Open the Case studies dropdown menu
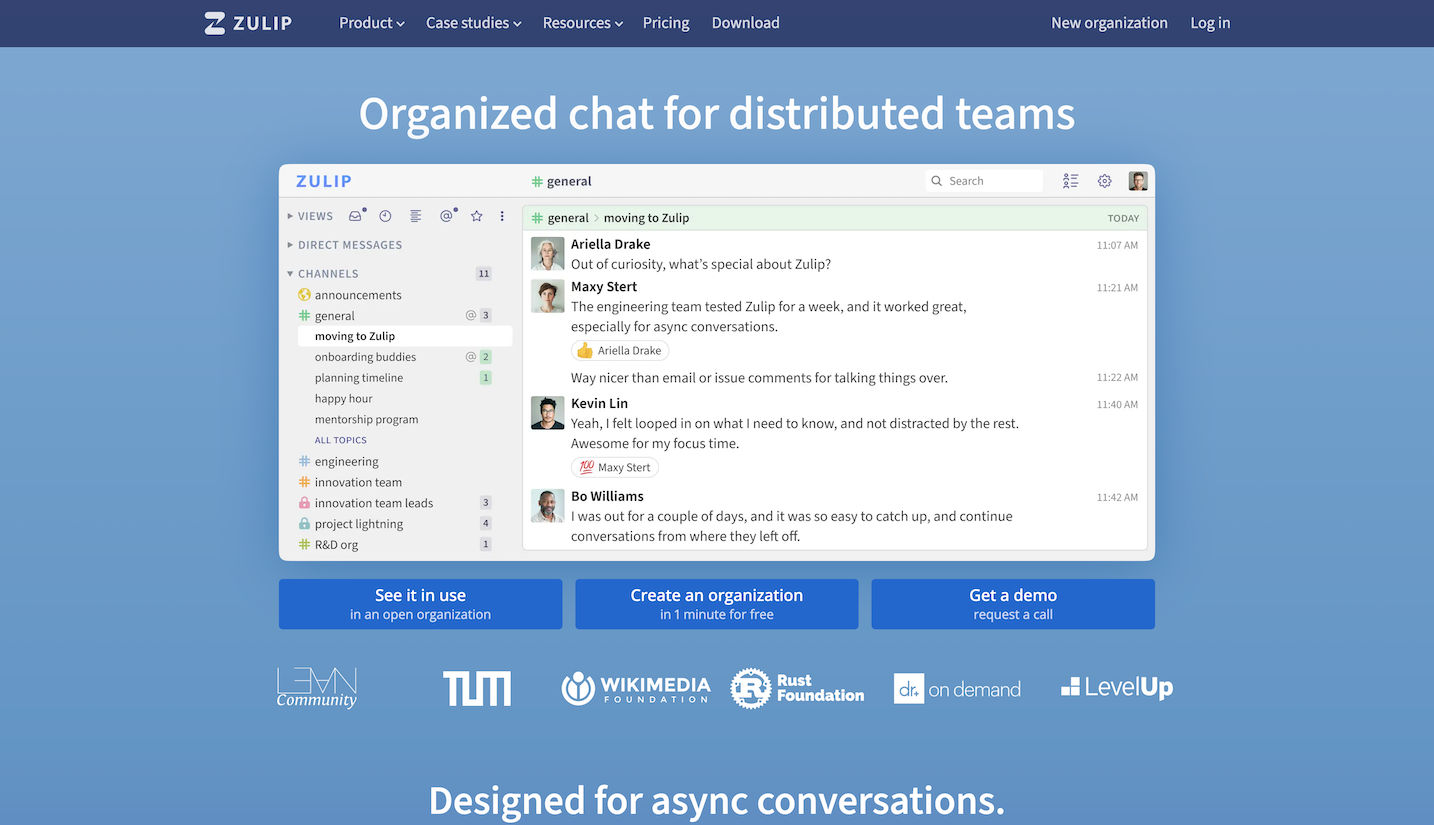This screenshot has height=825, width=1434. (x=474, y=23)
